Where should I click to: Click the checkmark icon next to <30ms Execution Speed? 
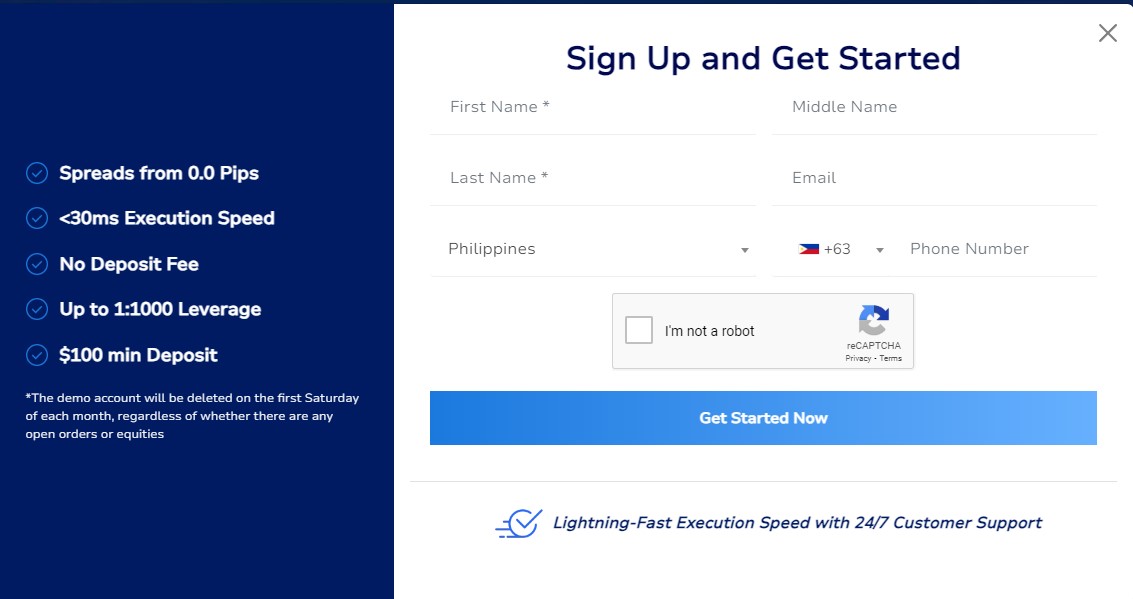37,218
